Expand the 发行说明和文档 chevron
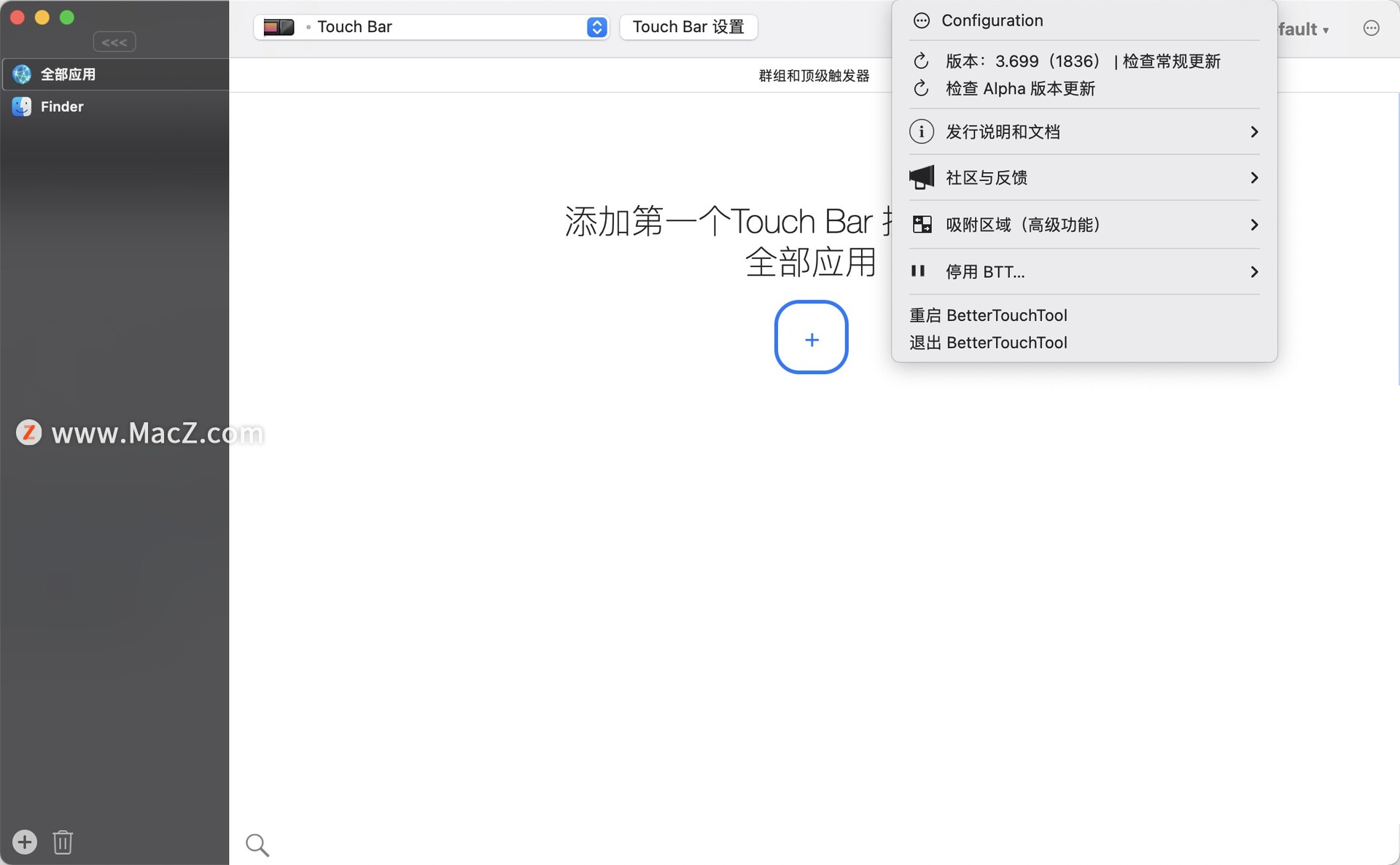The image size is (1400, 865). click(x=1254, y=132)
